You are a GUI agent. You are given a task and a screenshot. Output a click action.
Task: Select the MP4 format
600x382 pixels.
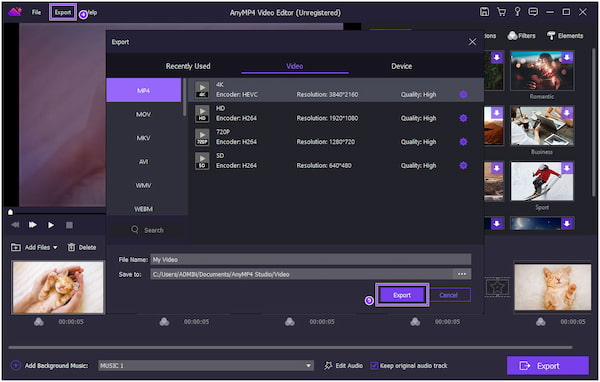pos(144,90)
